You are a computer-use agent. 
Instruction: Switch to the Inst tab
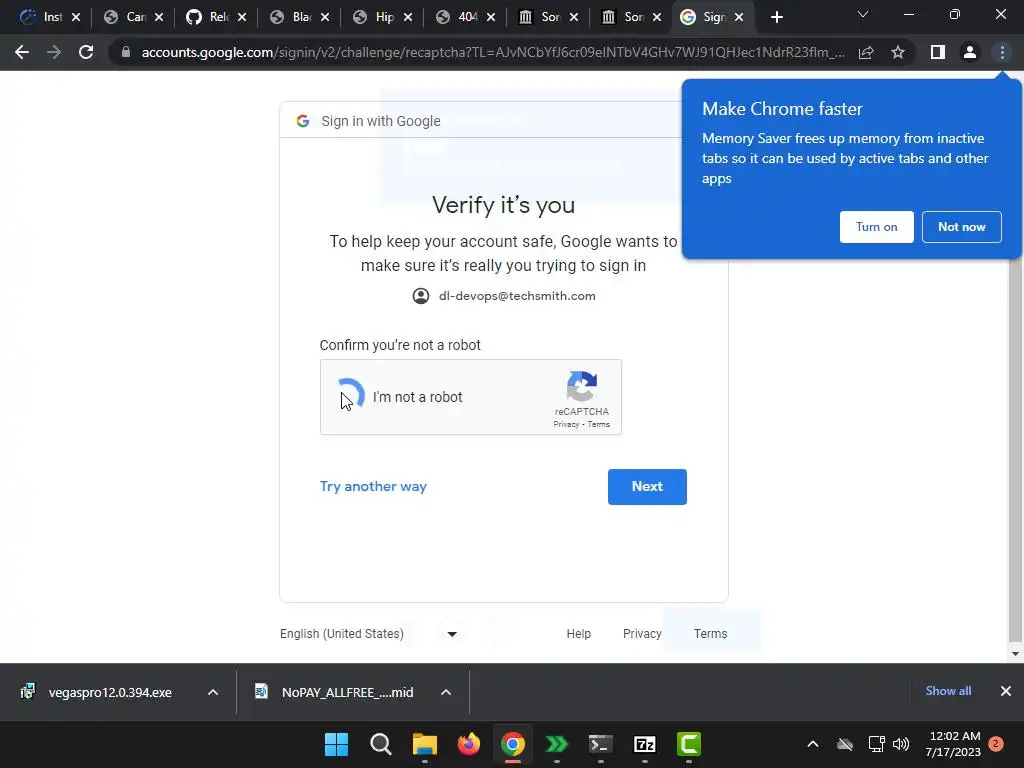[x=42, y=17]
